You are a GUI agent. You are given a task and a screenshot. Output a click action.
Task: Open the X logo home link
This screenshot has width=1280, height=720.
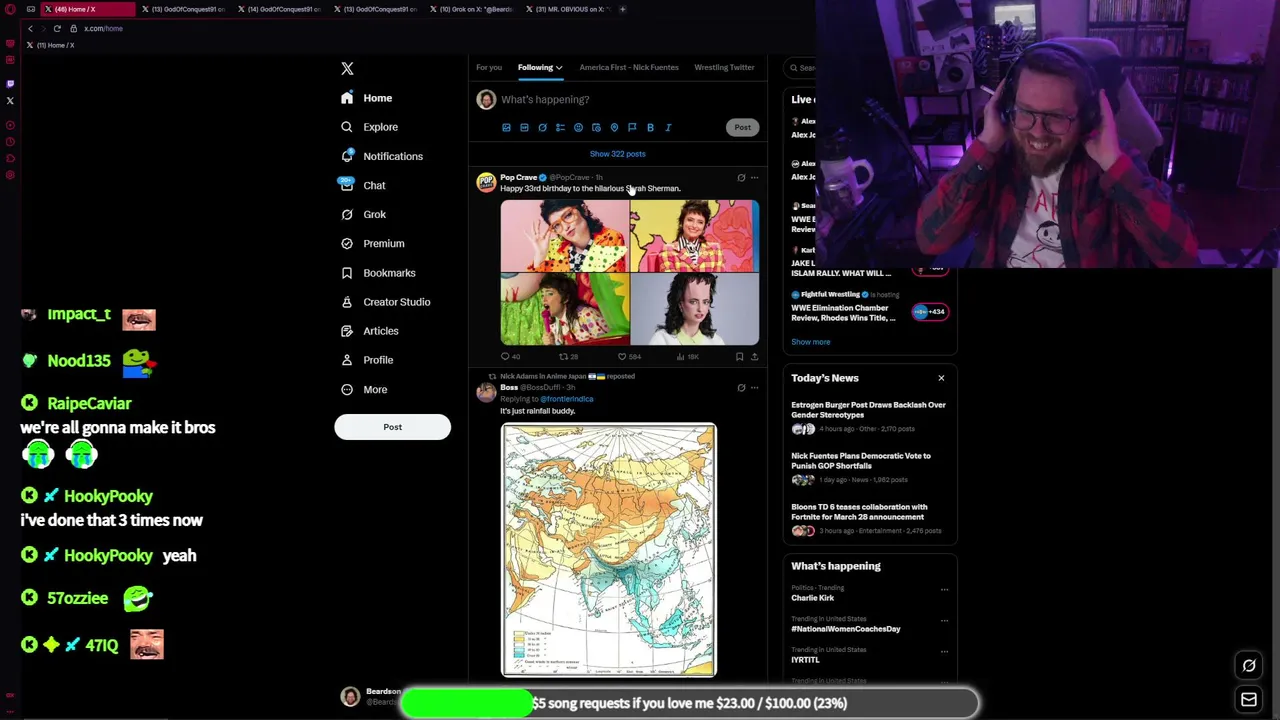click(347, 68)
